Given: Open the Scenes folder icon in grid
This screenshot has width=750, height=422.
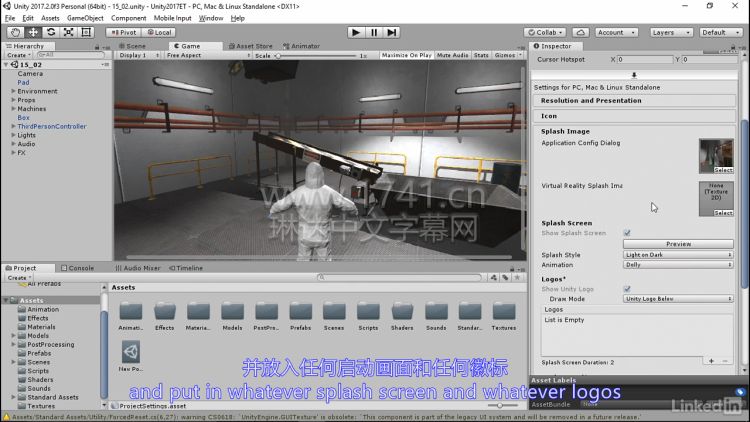Looking at the screenshot, I should 334,312.
